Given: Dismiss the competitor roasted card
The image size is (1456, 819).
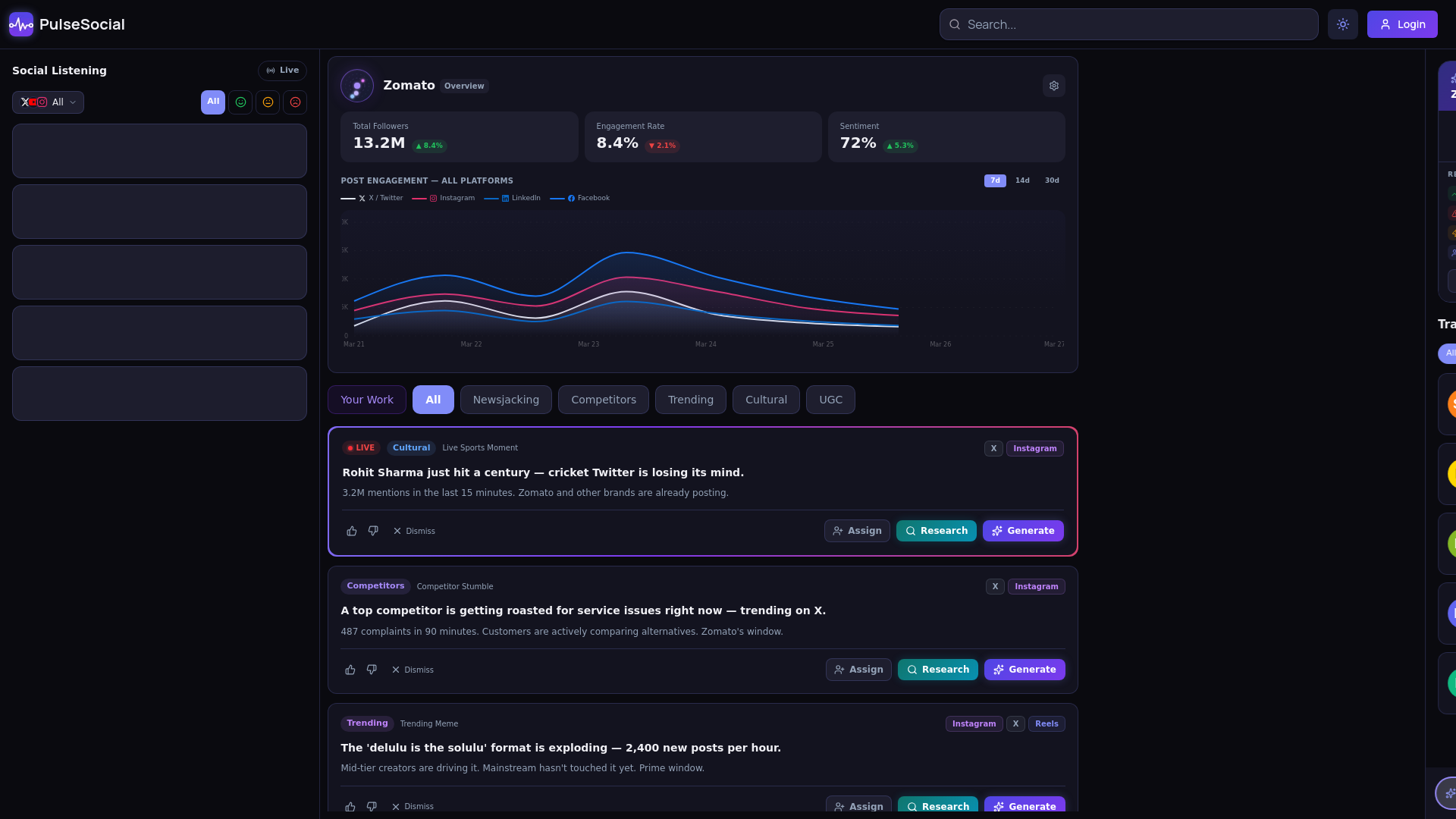Looking at the screenshot, I should [413, 670].
